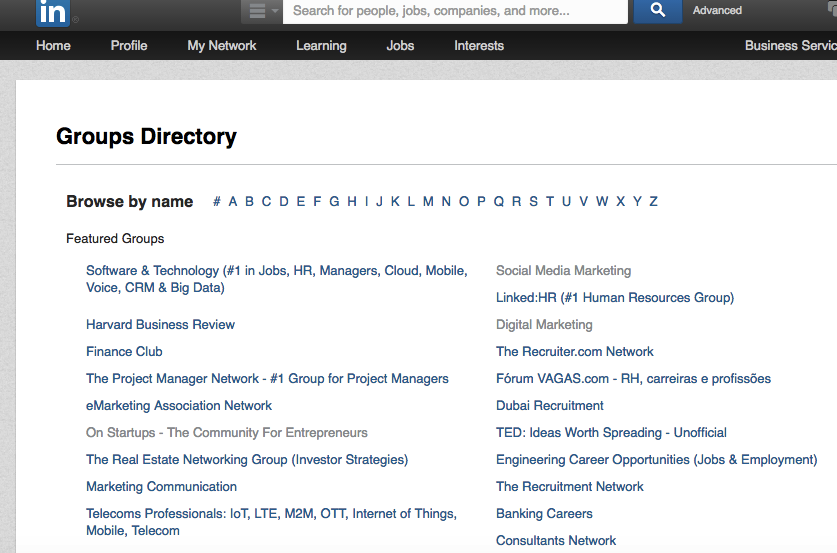Expand the Interests menu
The height and width of the screenshot is (553, 837).
coord(479,46)
